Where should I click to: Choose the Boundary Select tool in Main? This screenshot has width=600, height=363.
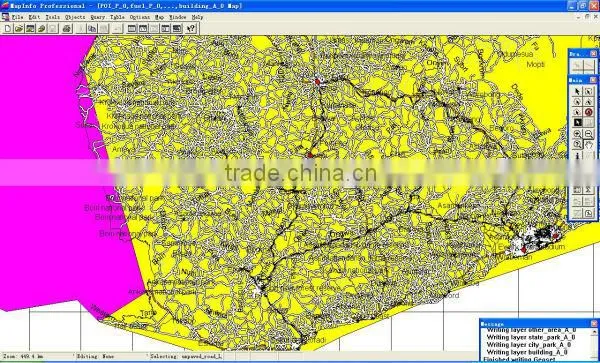coord(577,112)
